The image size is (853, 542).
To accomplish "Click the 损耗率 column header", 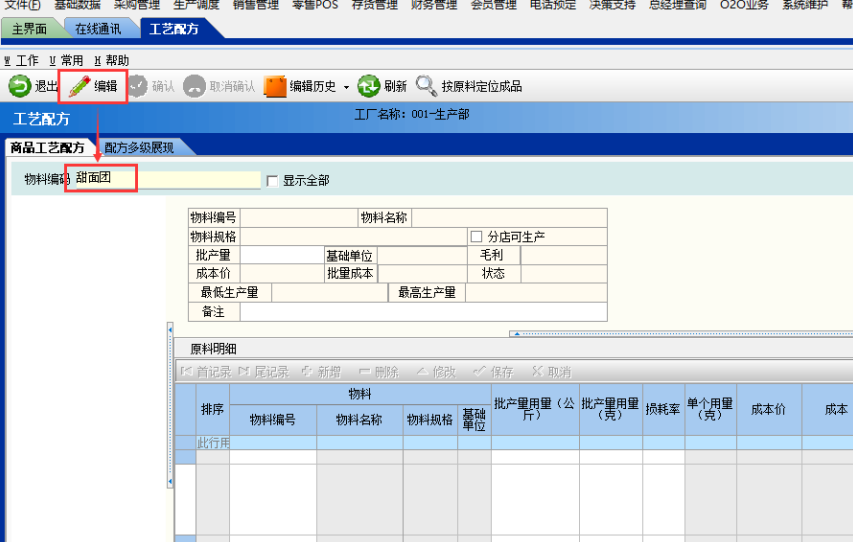I will click(x=663, y=409).
